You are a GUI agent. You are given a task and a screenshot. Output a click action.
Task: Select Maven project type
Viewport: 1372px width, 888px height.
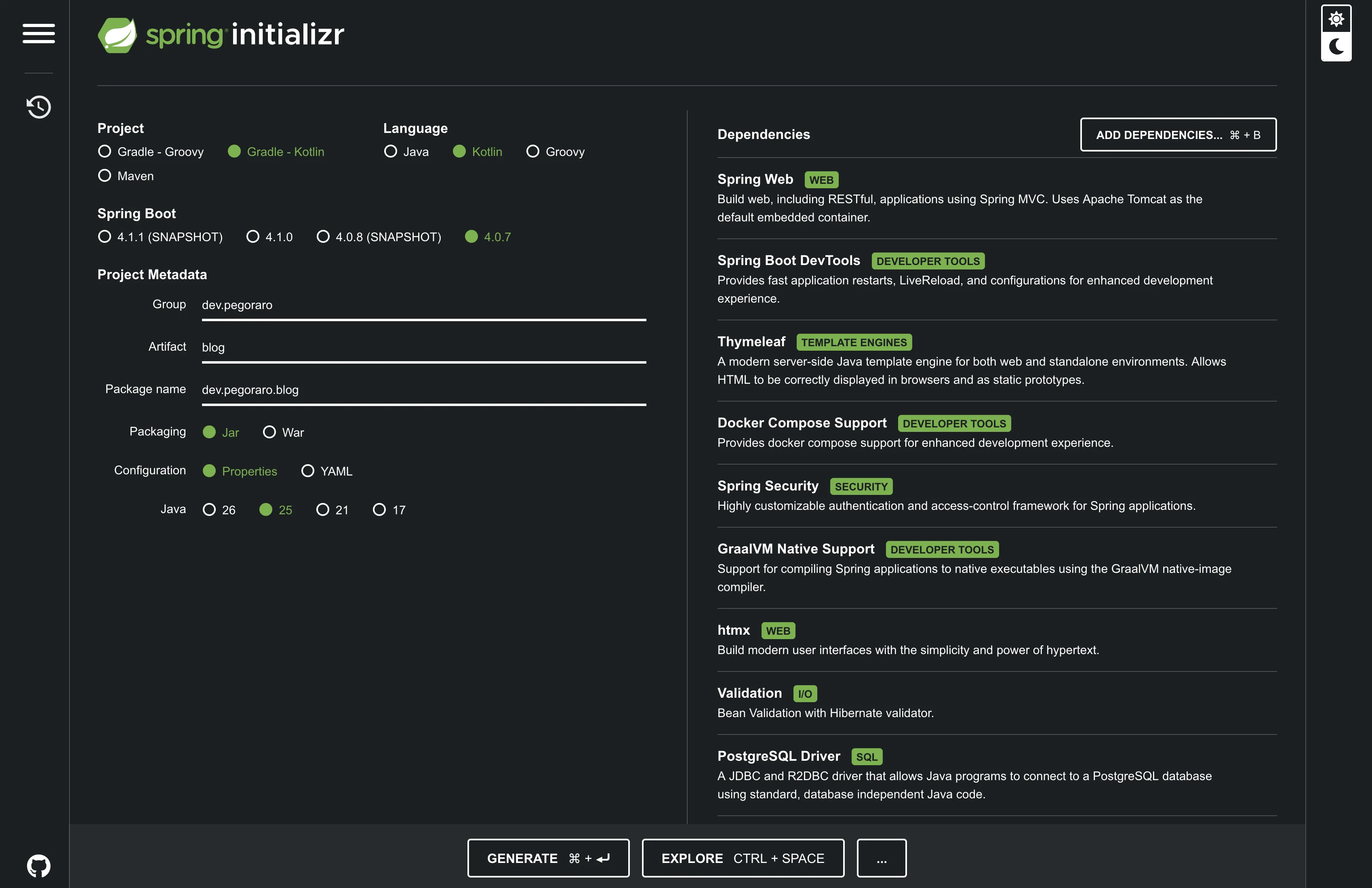126,176
